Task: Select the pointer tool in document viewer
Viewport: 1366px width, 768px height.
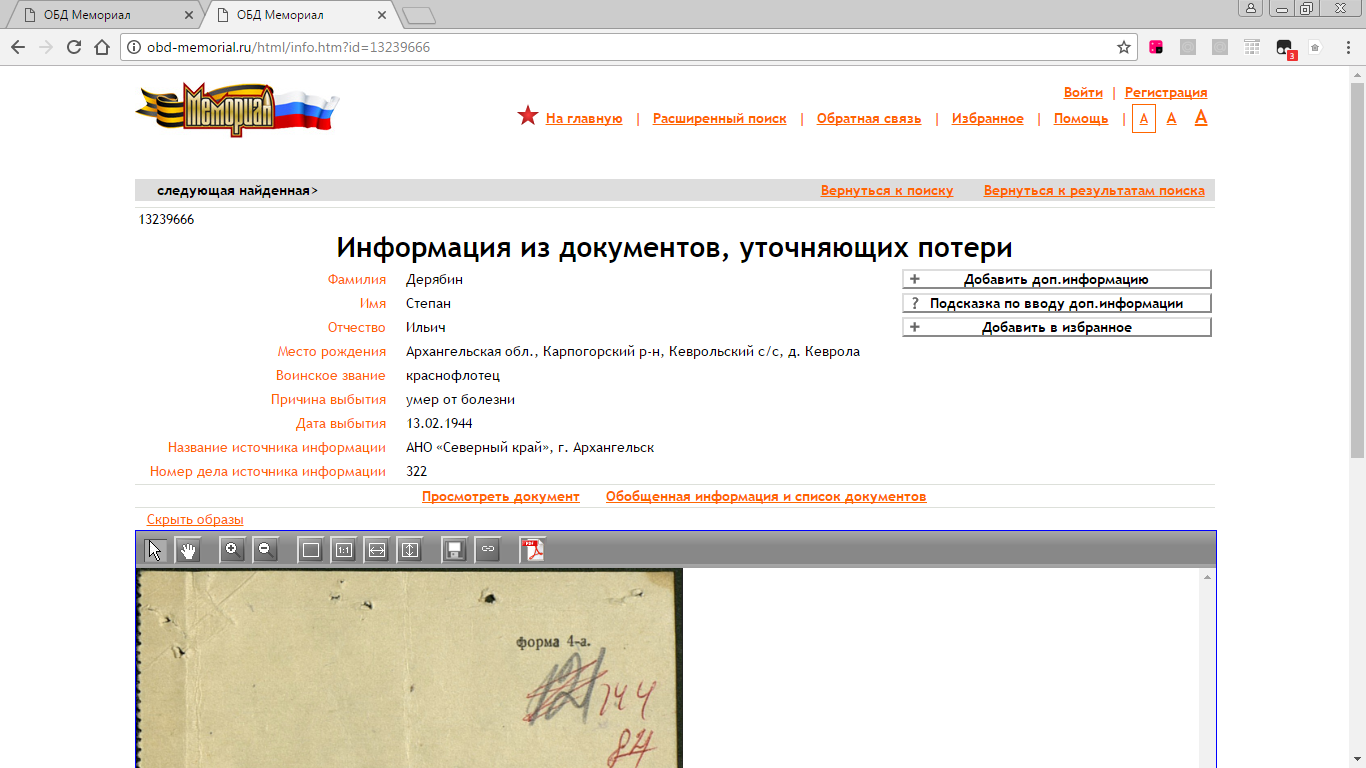Action: pyautogui.click(x=155, y=550)
